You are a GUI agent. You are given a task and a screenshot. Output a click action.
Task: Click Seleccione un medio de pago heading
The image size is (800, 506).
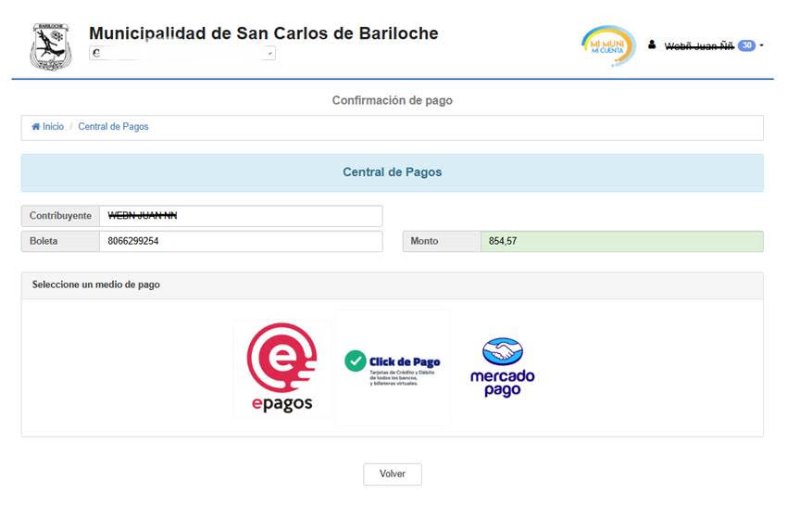[x=96, y=285]
